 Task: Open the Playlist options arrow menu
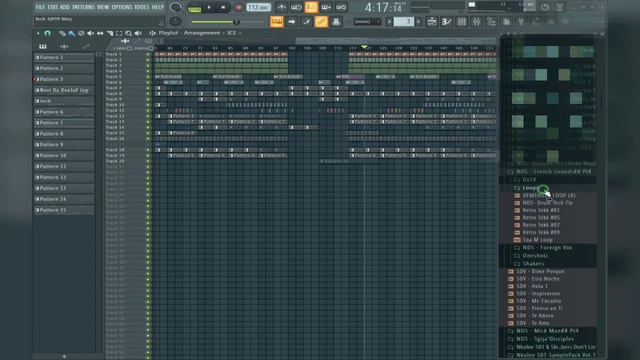pyautogui.click(x=38, y=33)
